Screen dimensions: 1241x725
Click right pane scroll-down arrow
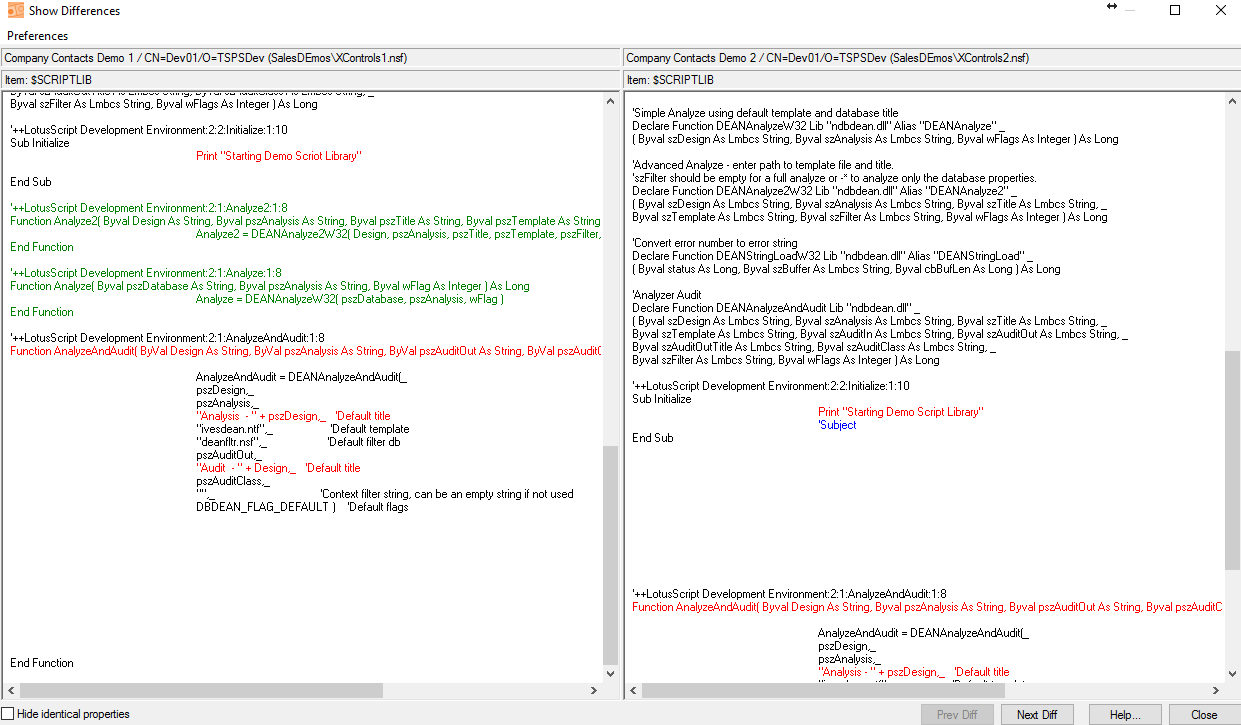(x=1232, y=675)
